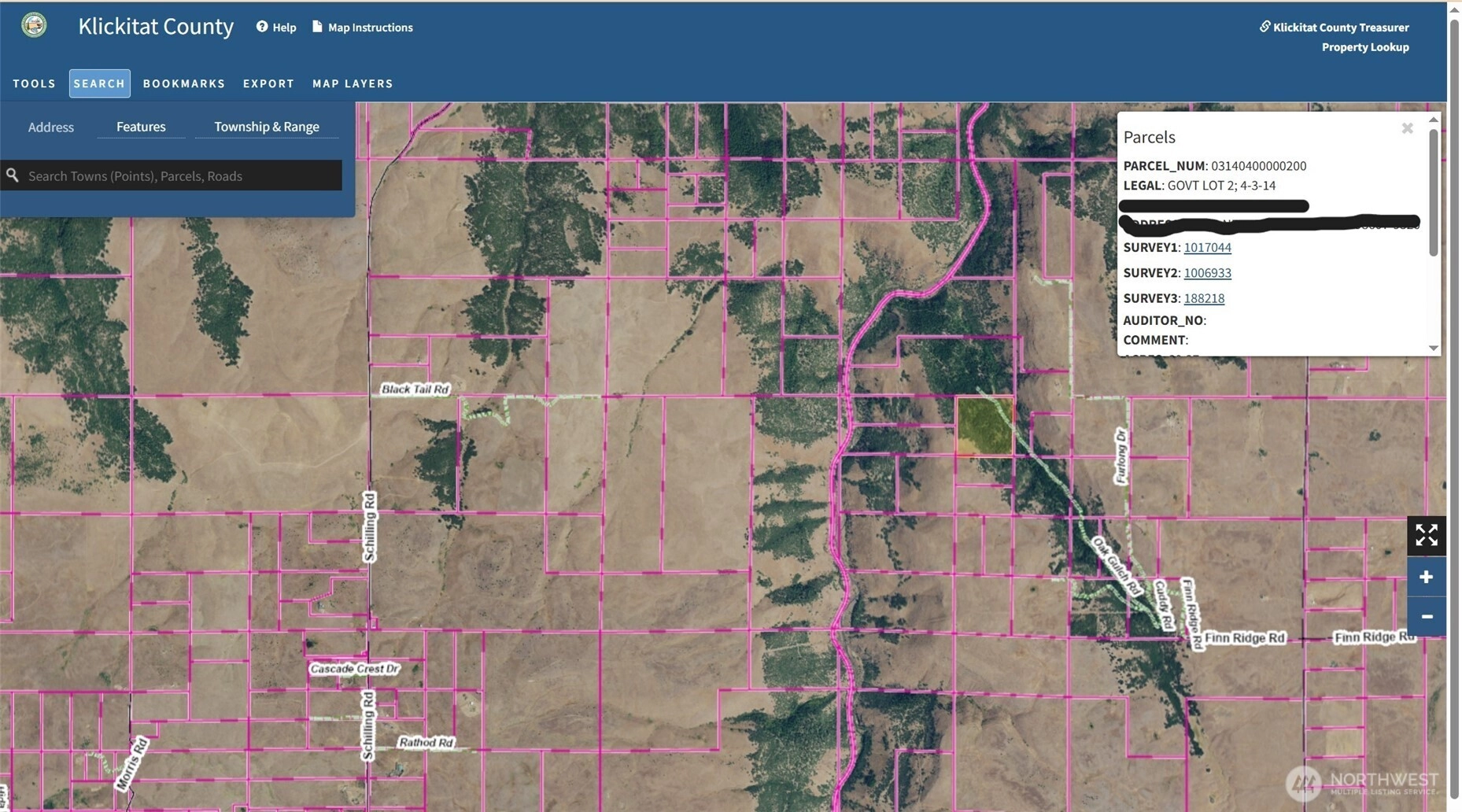Open Help via question mark icon

pos(262,27)
